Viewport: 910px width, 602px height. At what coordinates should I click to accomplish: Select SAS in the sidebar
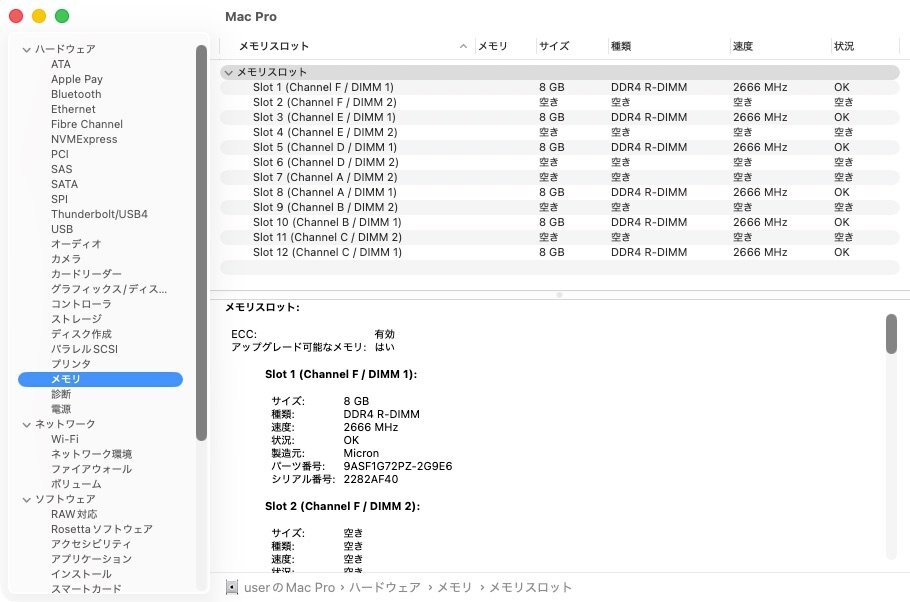[62, 169]
